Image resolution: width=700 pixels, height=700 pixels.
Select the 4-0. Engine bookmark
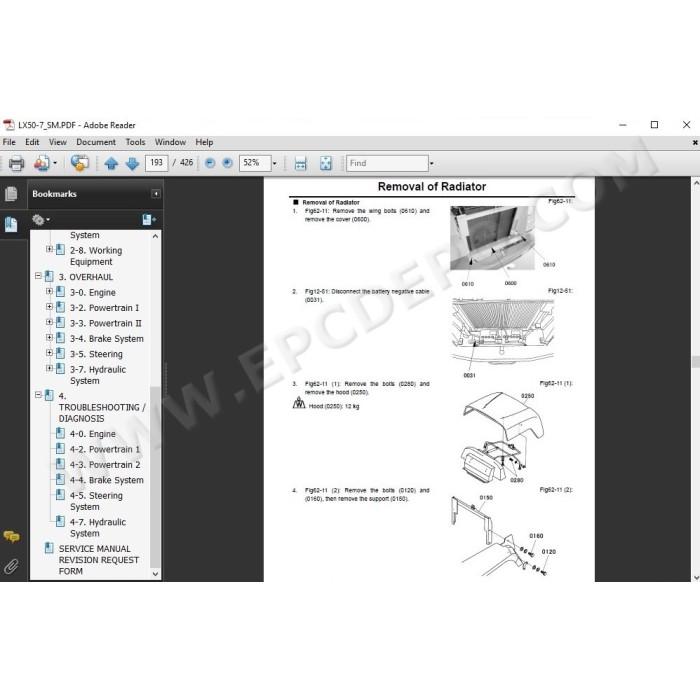92,434
